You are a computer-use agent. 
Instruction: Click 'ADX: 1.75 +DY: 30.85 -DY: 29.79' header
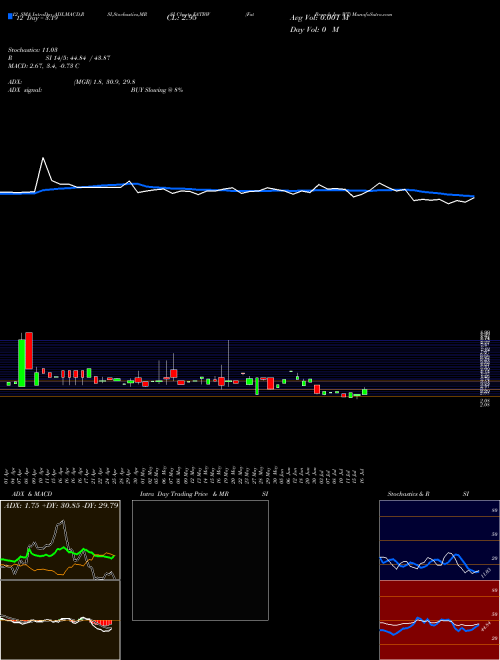[x=61, y=506]
